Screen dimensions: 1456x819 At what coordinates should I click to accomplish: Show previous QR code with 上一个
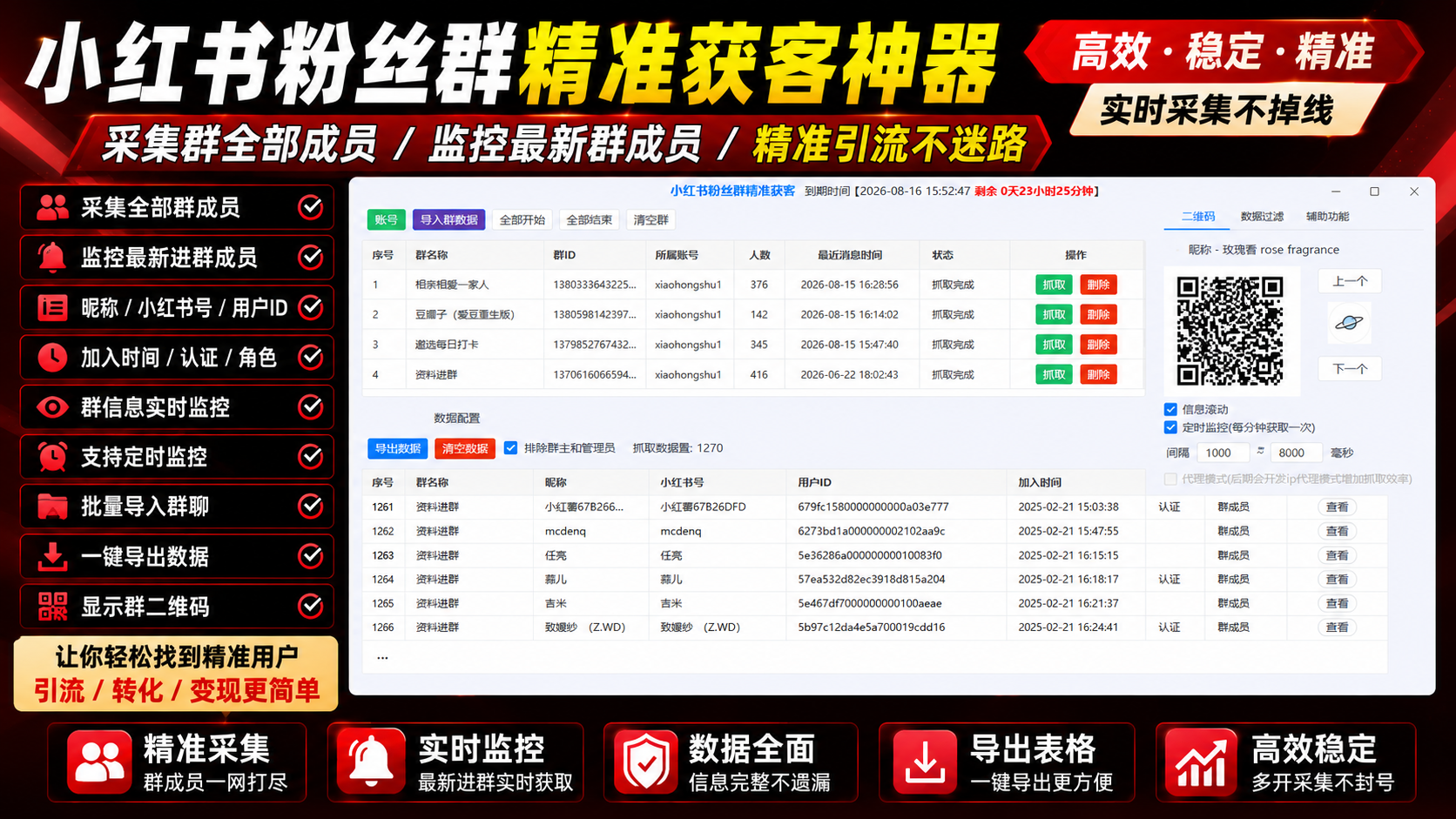pyautogui.click(x=1350, y=281)
